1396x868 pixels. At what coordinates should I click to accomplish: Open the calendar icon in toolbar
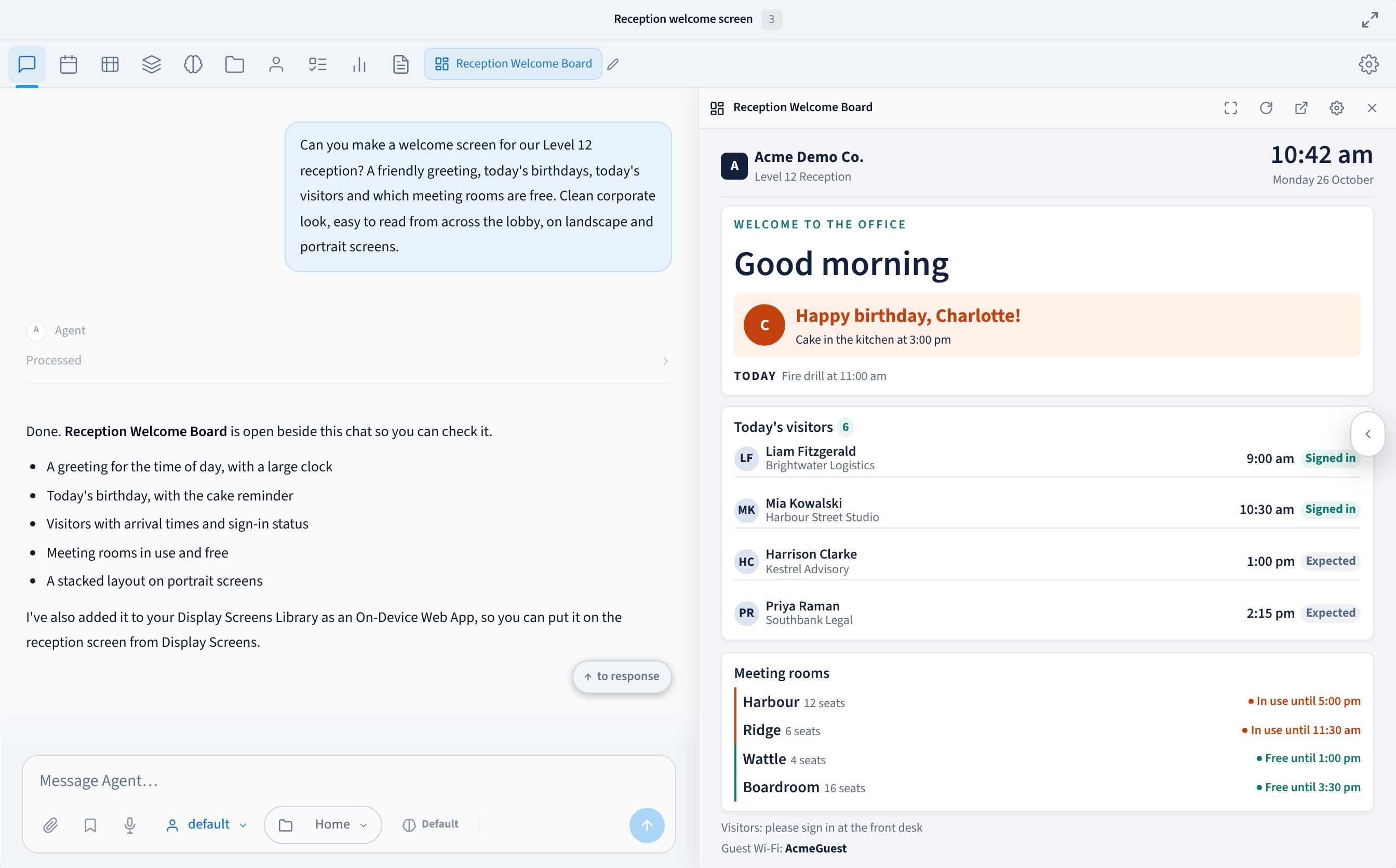[x=69, y=64]
